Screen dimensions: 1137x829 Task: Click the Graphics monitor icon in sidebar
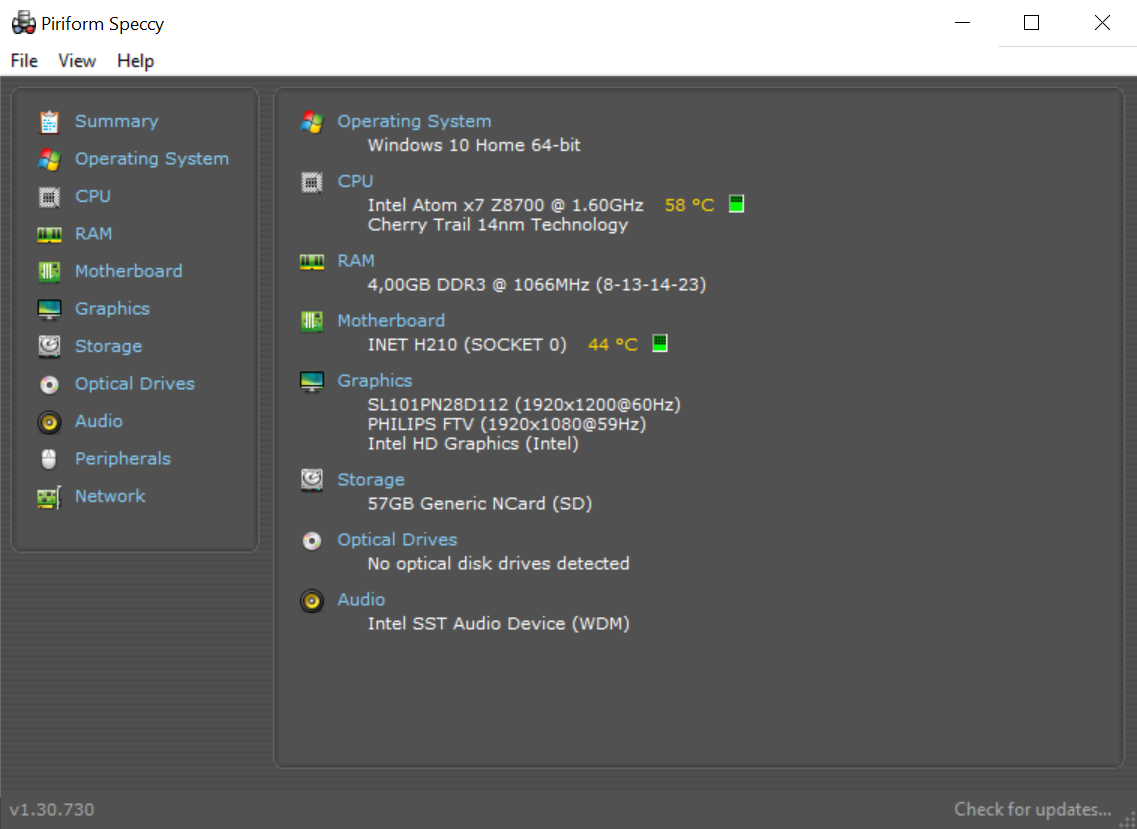pyautogui.click(x=49, y=310)
